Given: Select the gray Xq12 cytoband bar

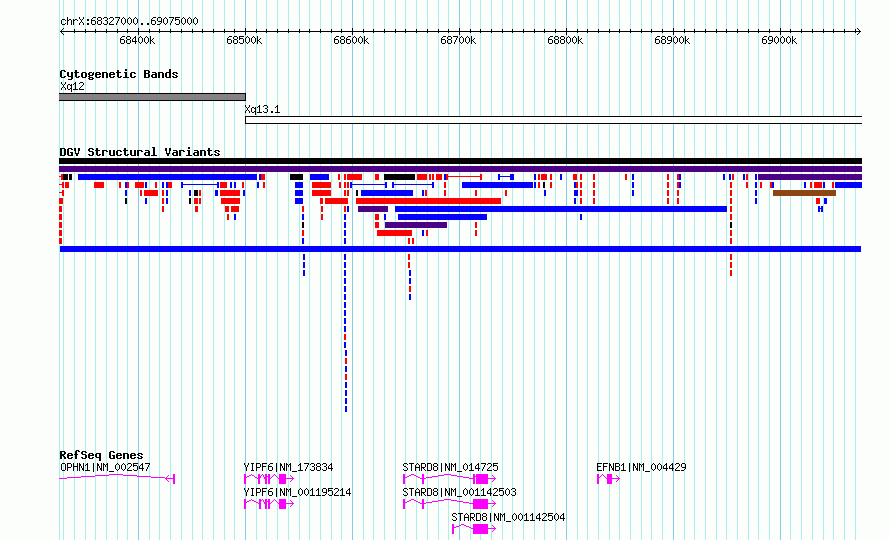Looking at the screenshot, I should [152, 97].
